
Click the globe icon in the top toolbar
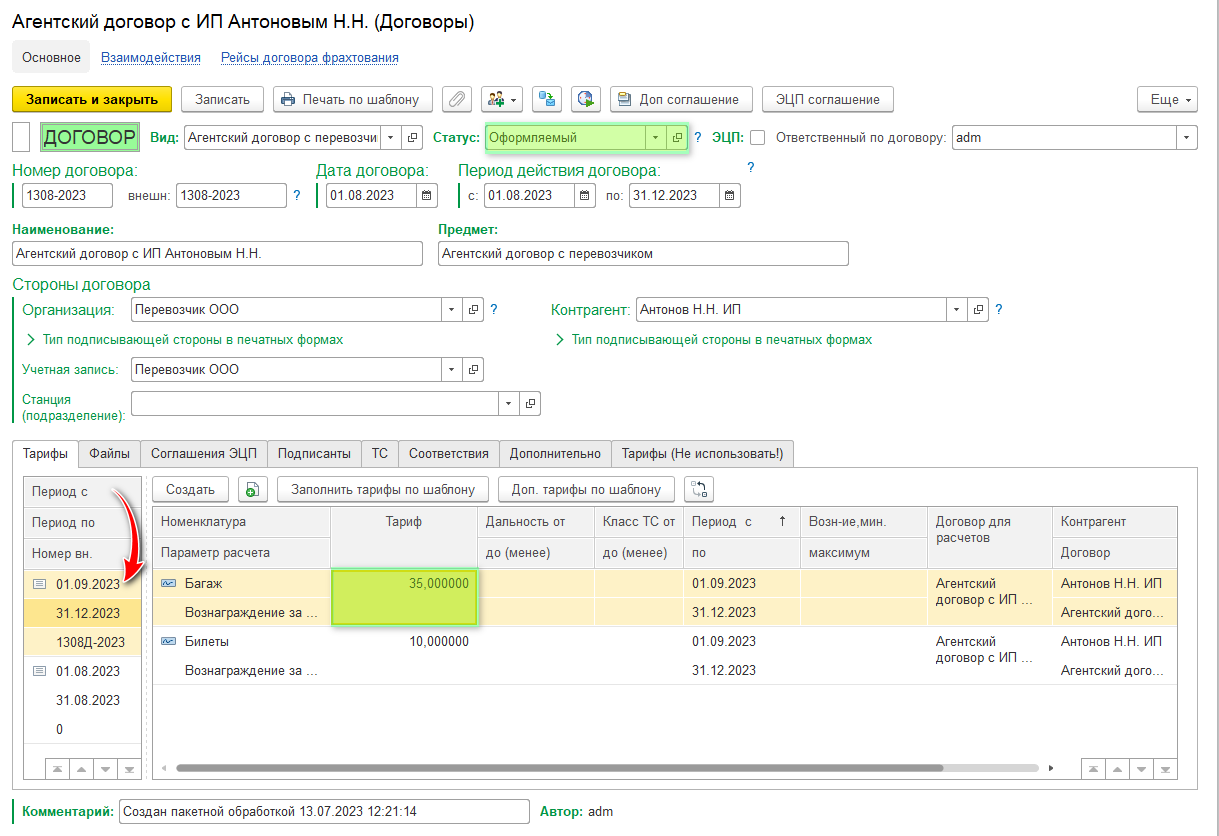click(586, 99)
